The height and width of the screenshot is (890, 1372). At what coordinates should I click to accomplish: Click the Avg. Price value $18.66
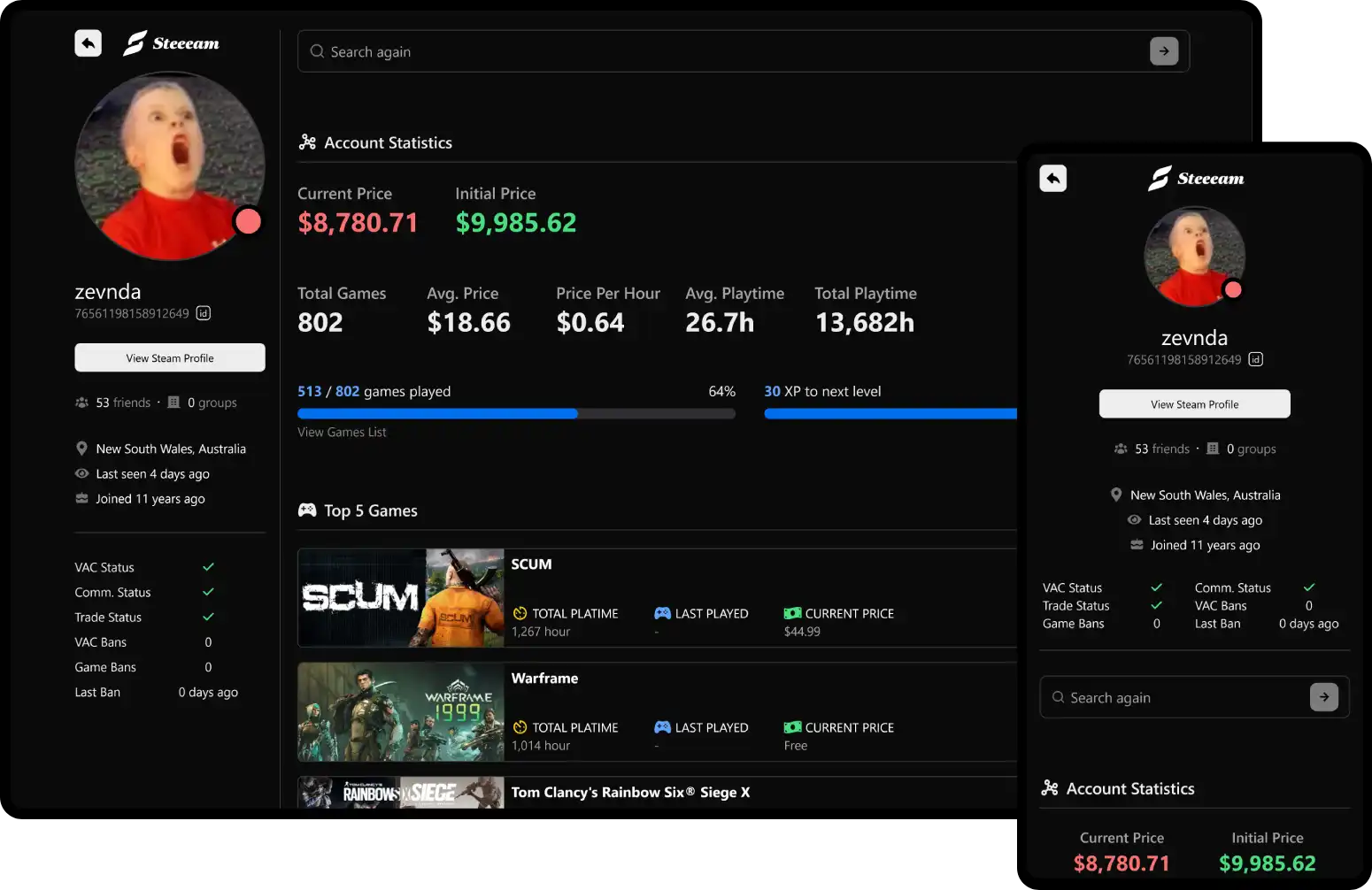pyautogui.click(x=469, y=323)
